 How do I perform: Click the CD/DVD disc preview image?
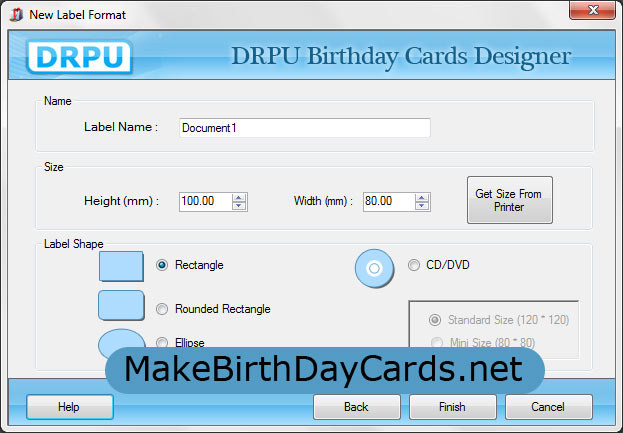(x=374, y=269)
